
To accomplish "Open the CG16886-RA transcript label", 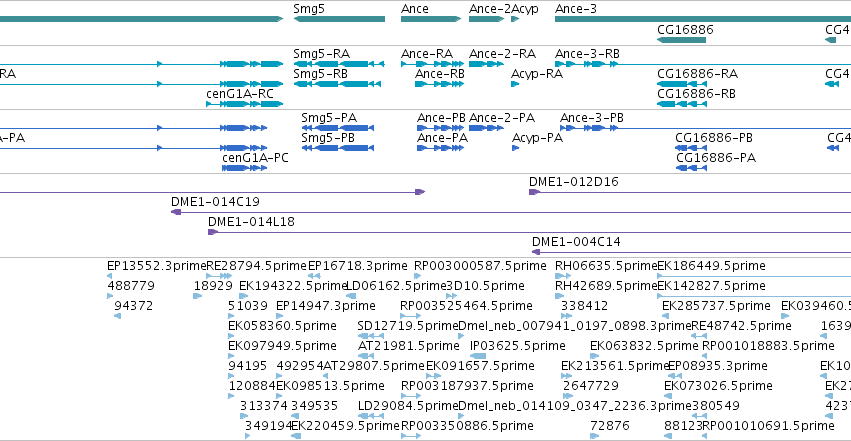I will click(x=697, y=74).
